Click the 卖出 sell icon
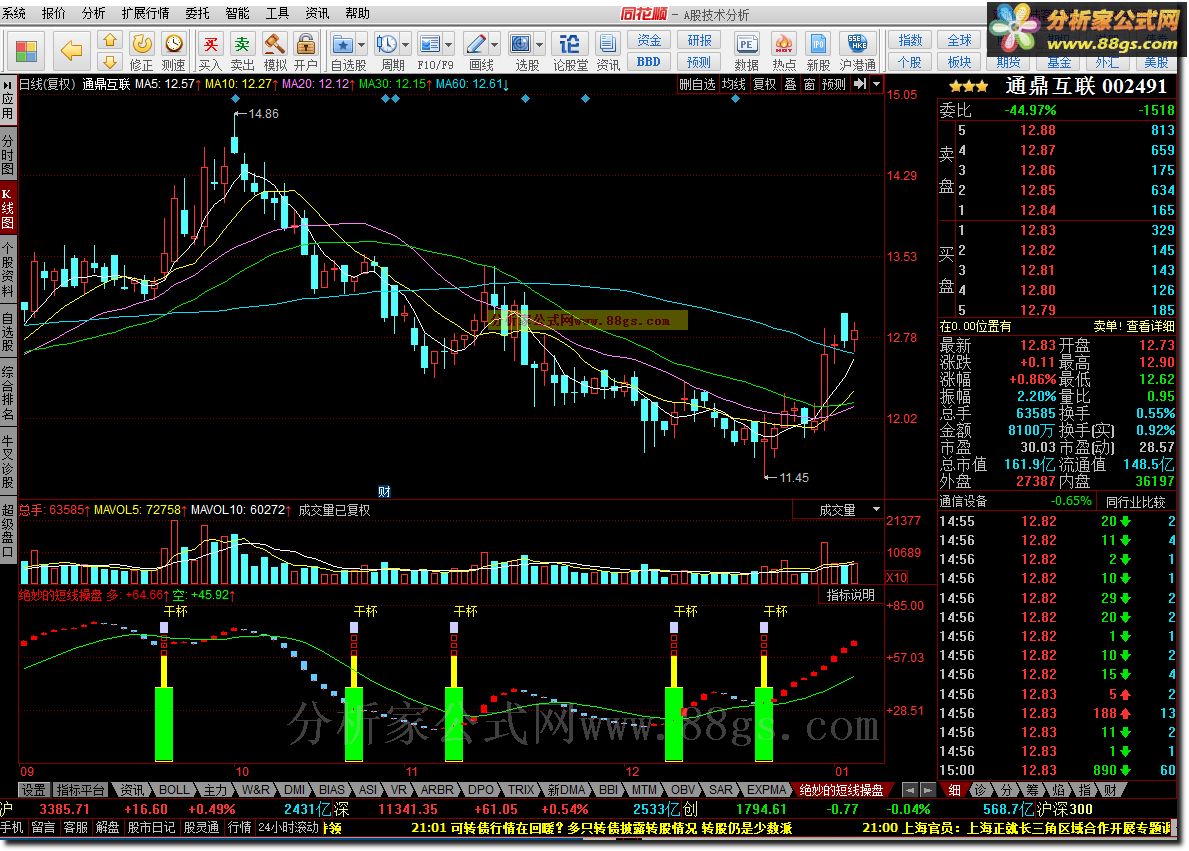 242,52
